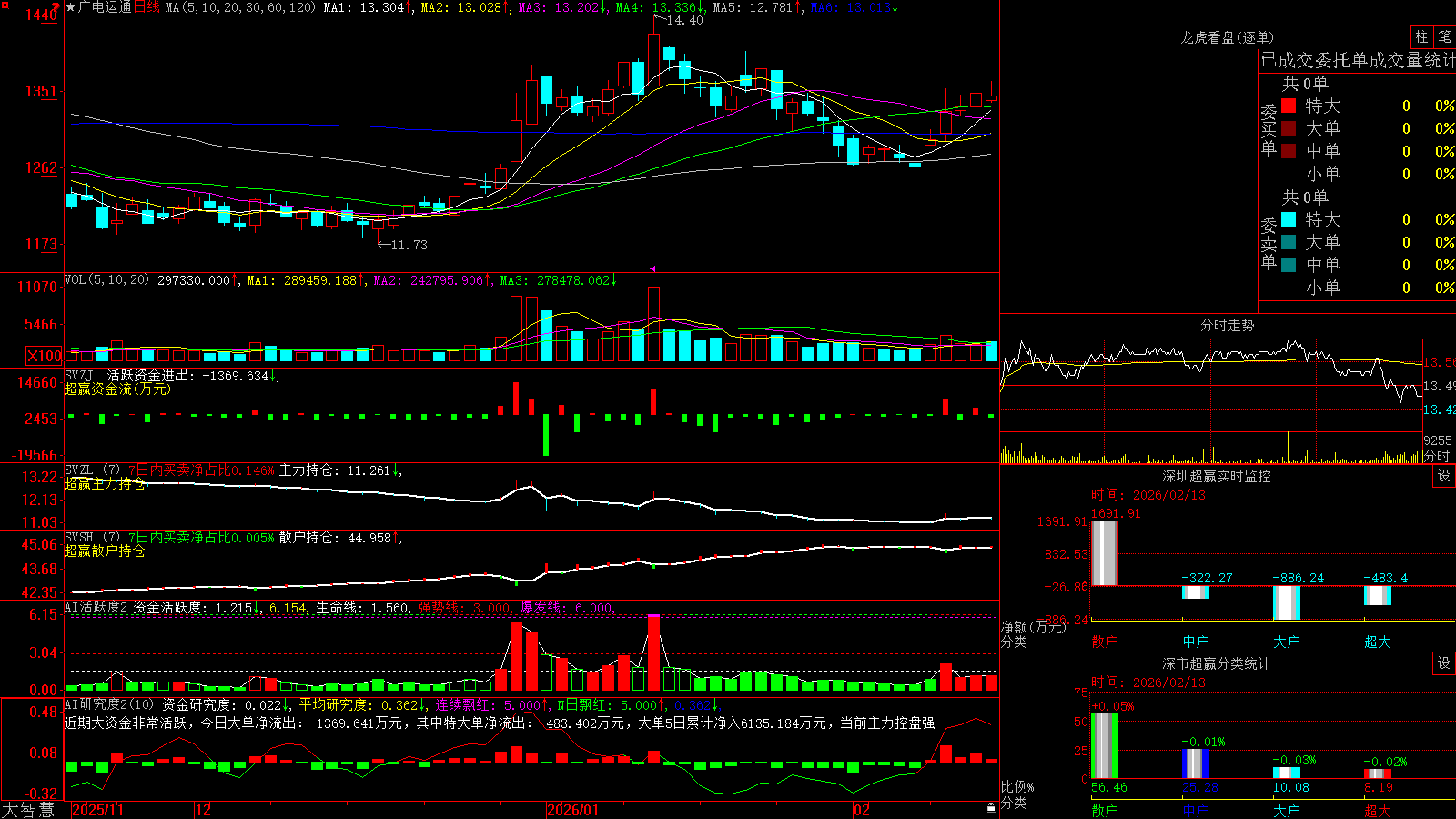This screenshot has width=1456, height=819.
Task: Click the 大智慧 logo
Action: (x=28, y=810)
